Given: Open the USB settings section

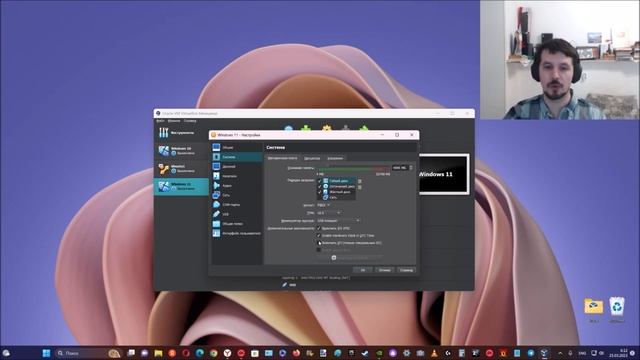Looking at the screenshot, I should [x=237, y=214].
